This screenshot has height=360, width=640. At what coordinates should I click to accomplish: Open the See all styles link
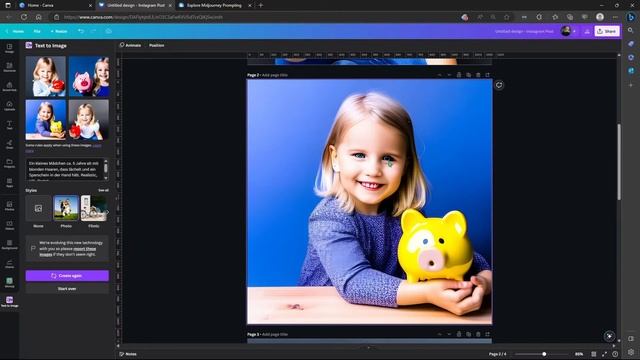(x=103, y=190)
